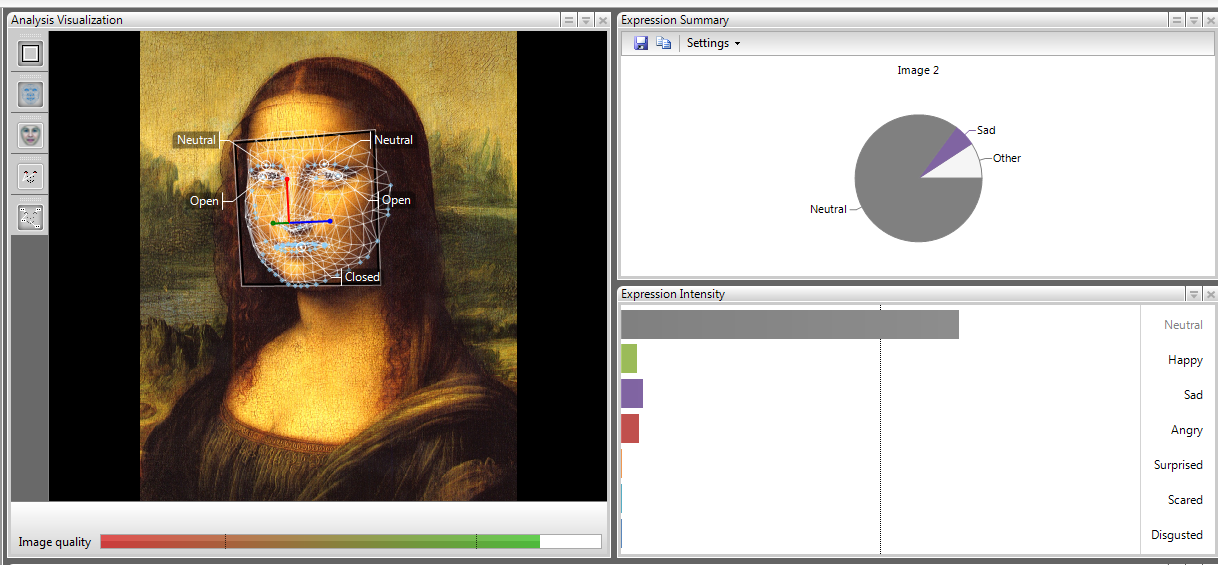Image resolution: width=1218 pixels, height=565 pixels.
Task: Copy the Expression Summary chart to the clipboard
Action: (663, 43)
